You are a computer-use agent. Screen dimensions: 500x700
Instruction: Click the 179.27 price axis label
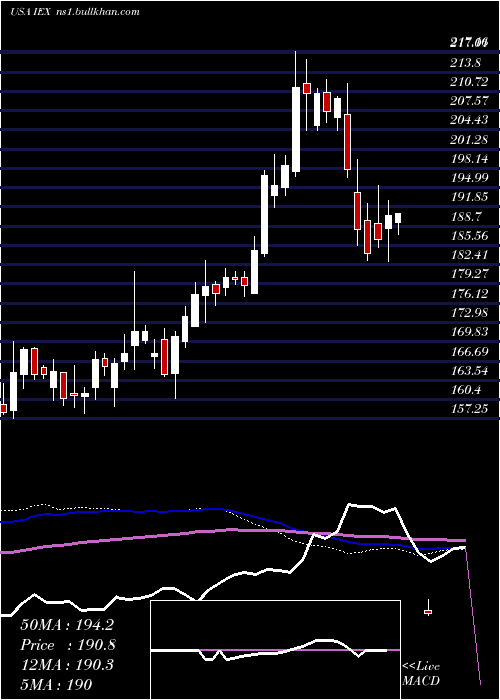coord(469,274)
